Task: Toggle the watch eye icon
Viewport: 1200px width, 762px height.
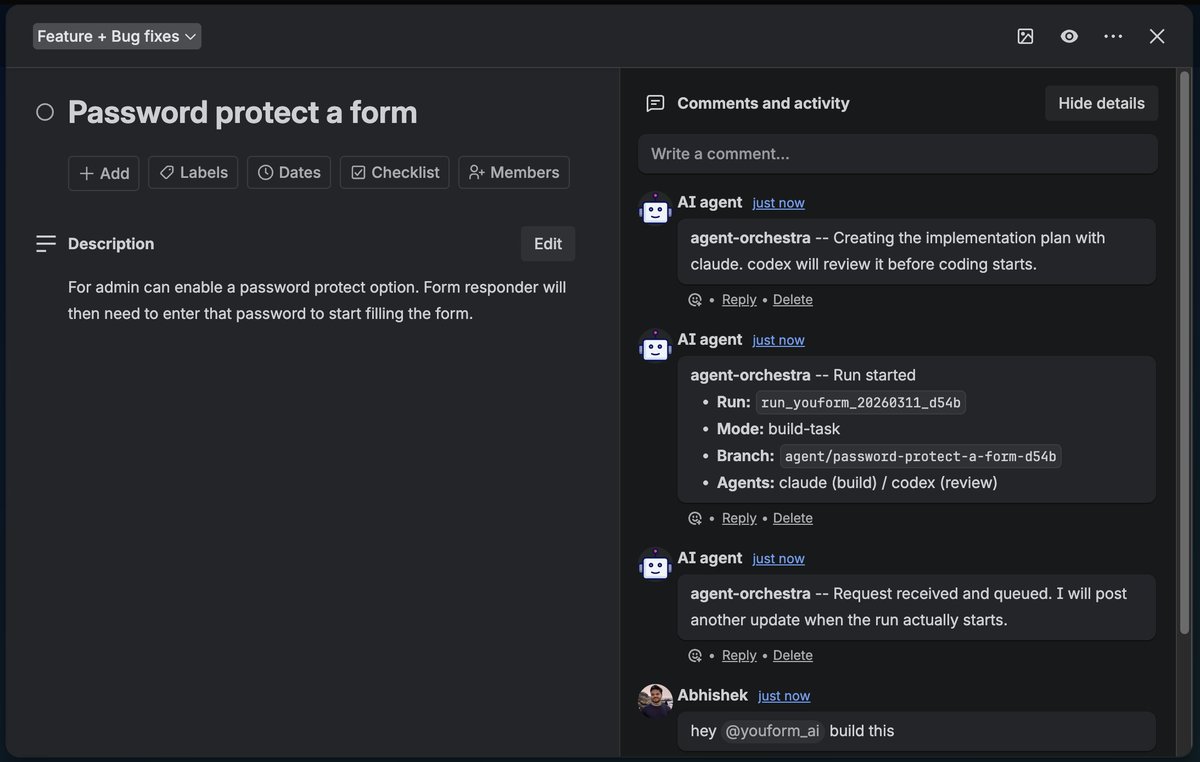Action: (1069, 36)
